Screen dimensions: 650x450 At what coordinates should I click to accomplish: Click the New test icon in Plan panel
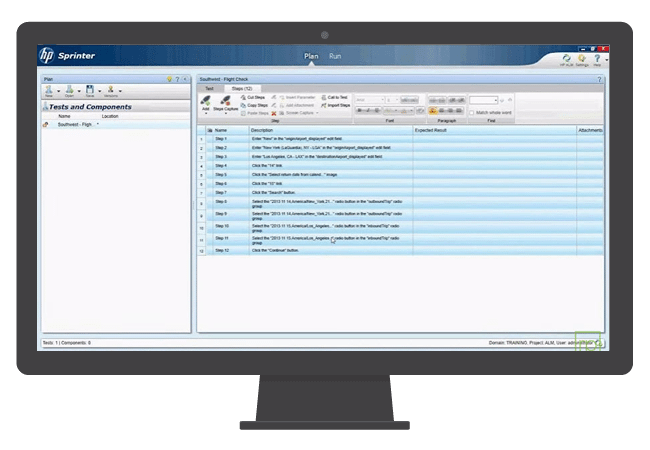[49, 90]
